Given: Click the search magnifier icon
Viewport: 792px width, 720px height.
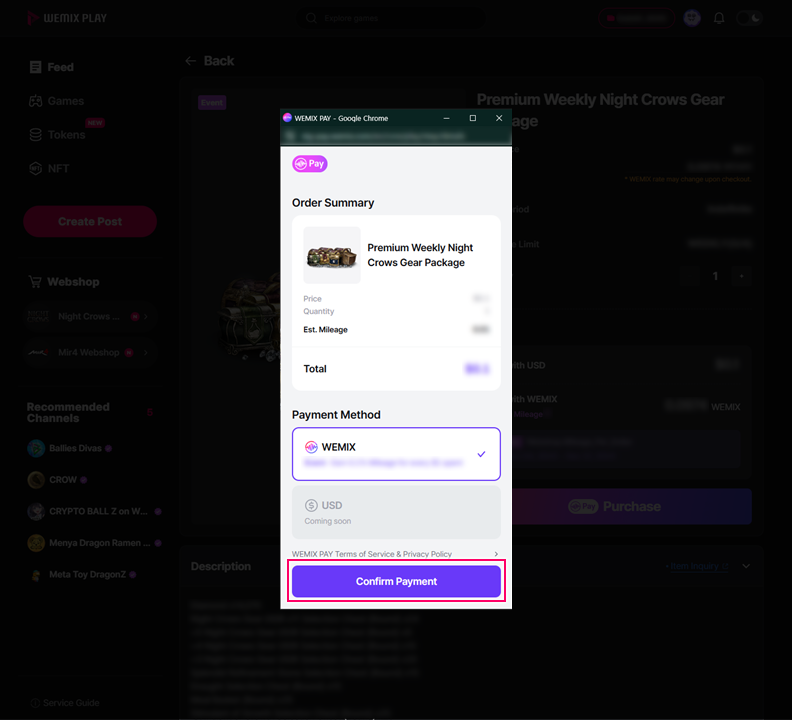Looking at the screenshot, I should pyautogui.click(x=312, y=18).
